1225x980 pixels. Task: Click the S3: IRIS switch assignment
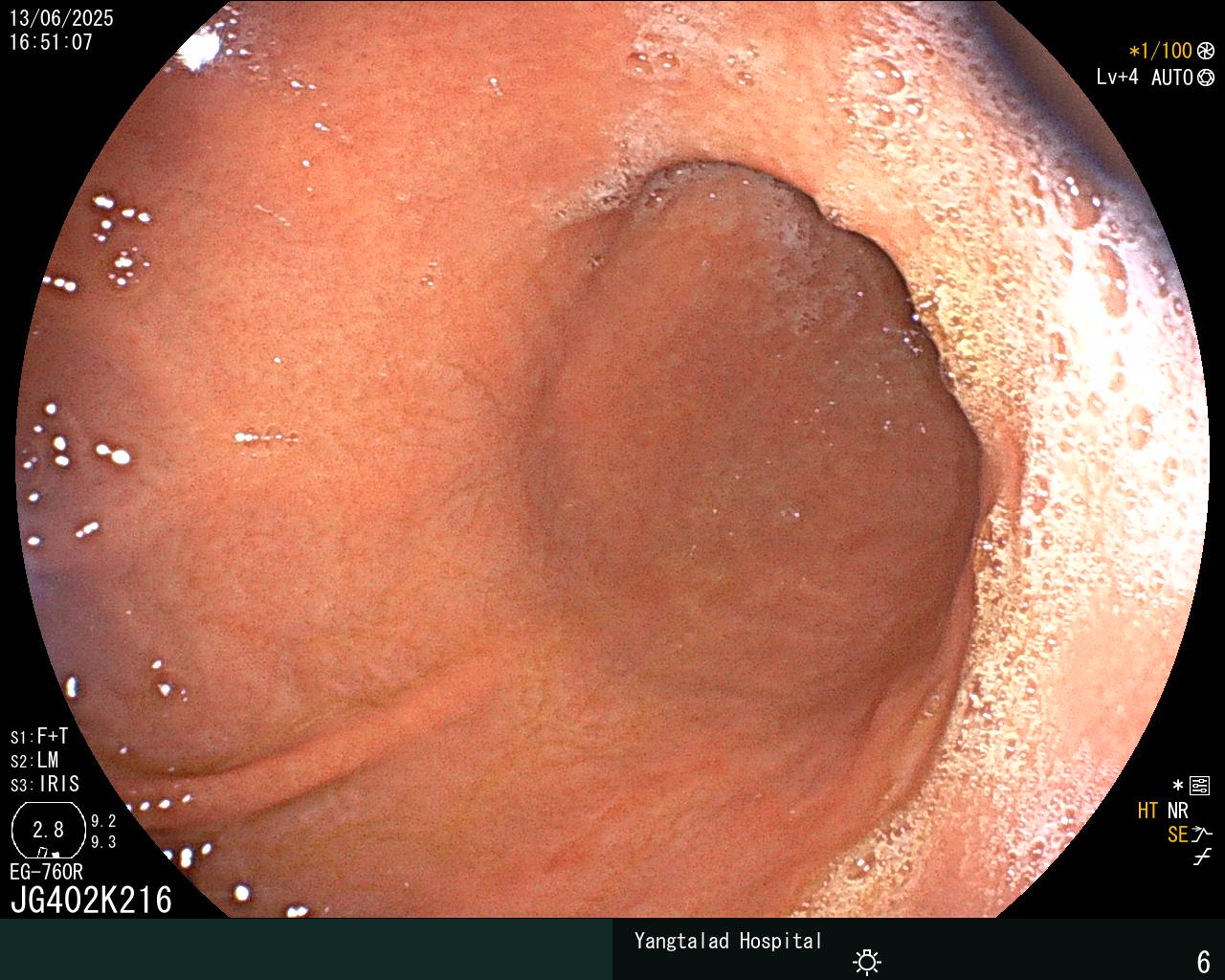[x=45, y=785]
